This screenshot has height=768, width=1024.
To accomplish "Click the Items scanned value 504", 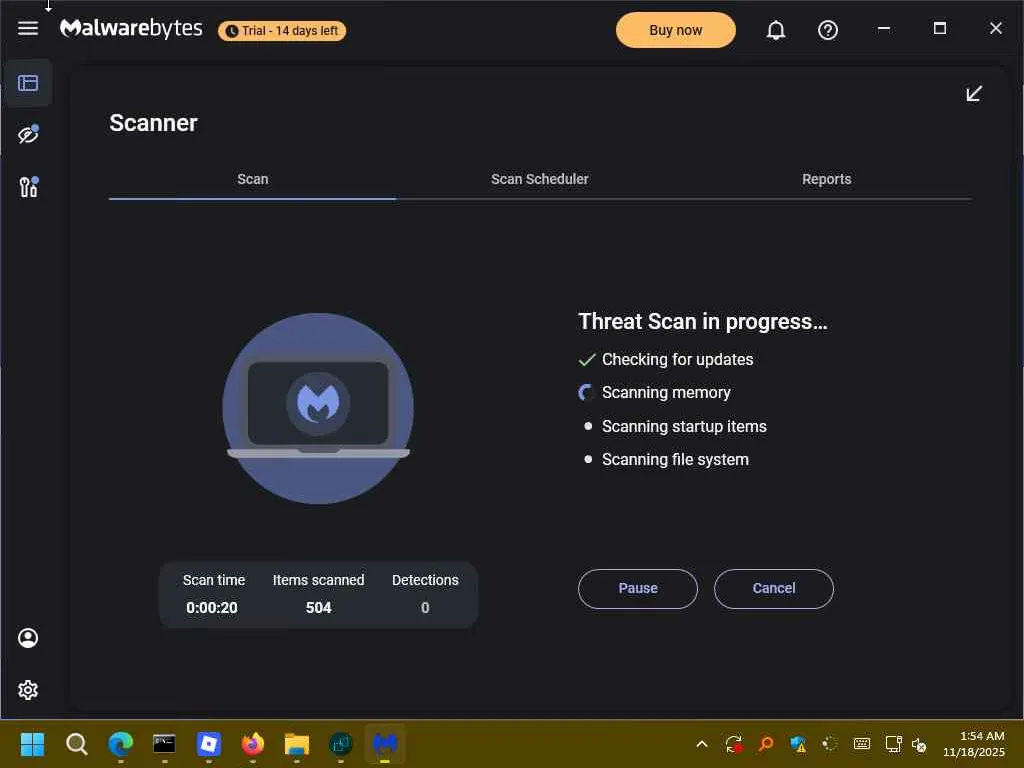I will (x=319, y=608).
